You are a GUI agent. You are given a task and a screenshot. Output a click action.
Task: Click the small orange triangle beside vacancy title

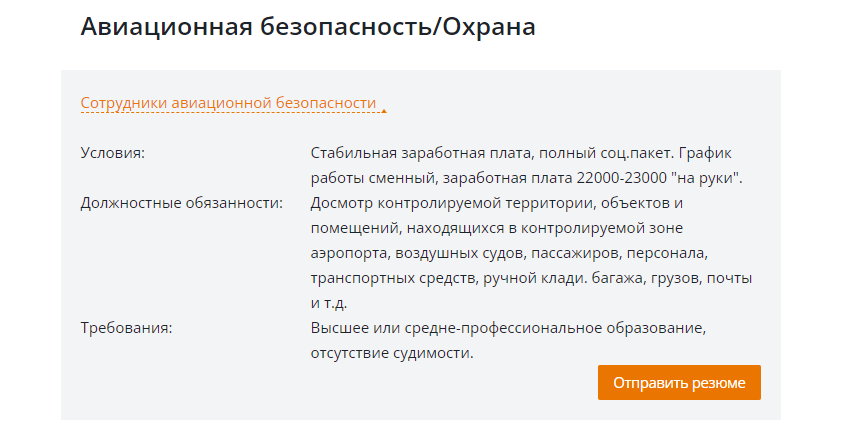tap(384, 110)
